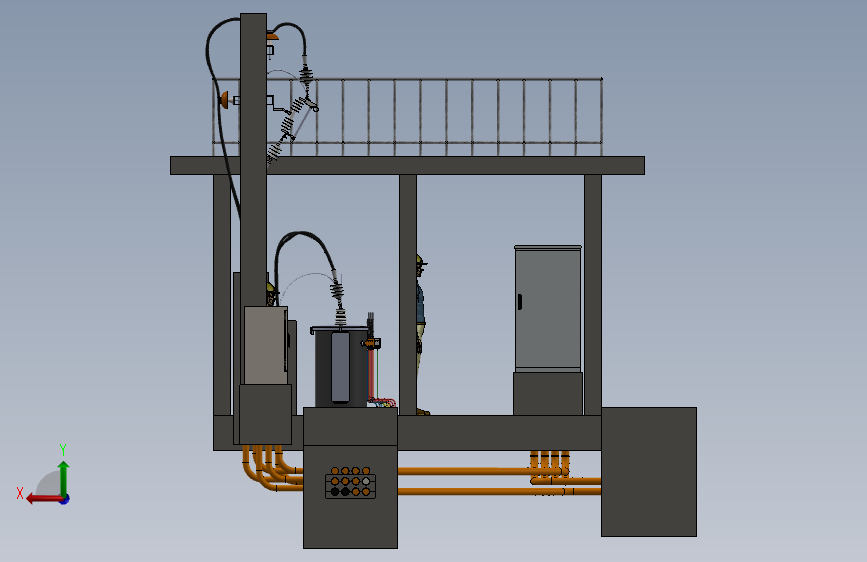Select the large concrete block at bottom right
Screen dimensions: 867x562
(649, 472)
